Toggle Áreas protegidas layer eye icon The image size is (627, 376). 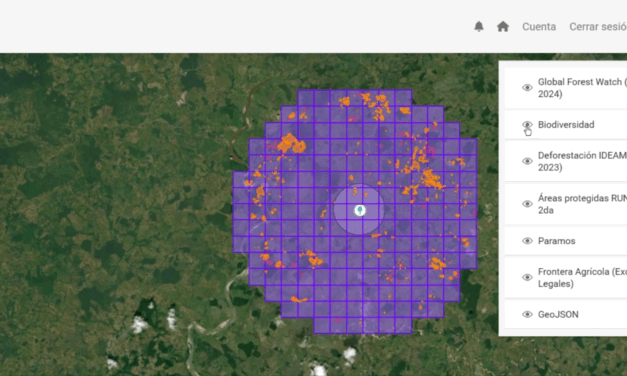point(527,204)
